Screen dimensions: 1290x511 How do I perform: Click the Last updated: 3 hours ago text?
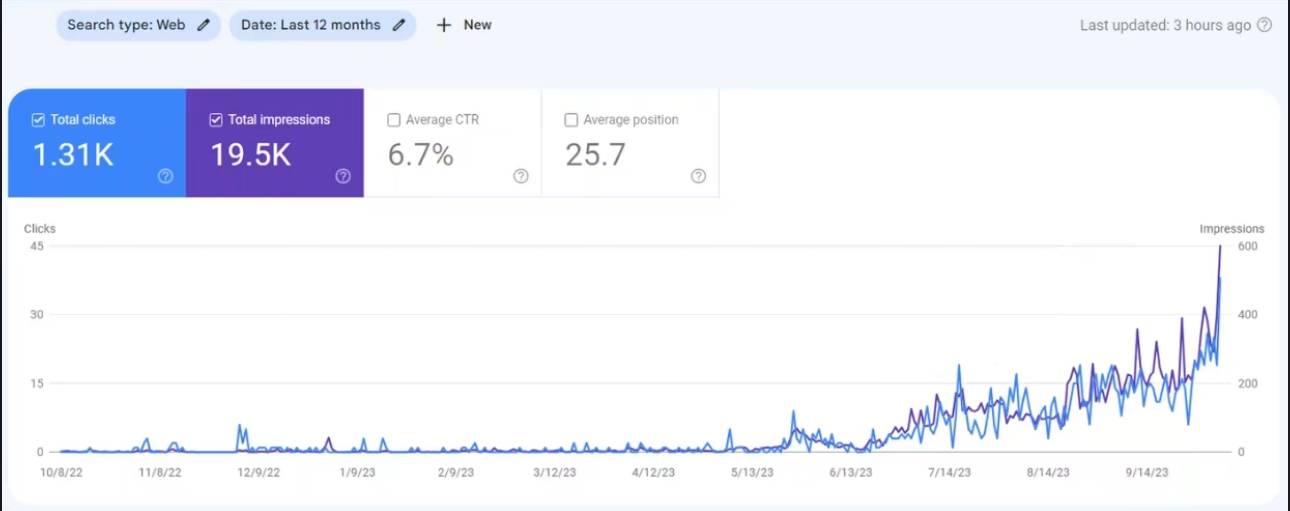tap(1165, 25)
